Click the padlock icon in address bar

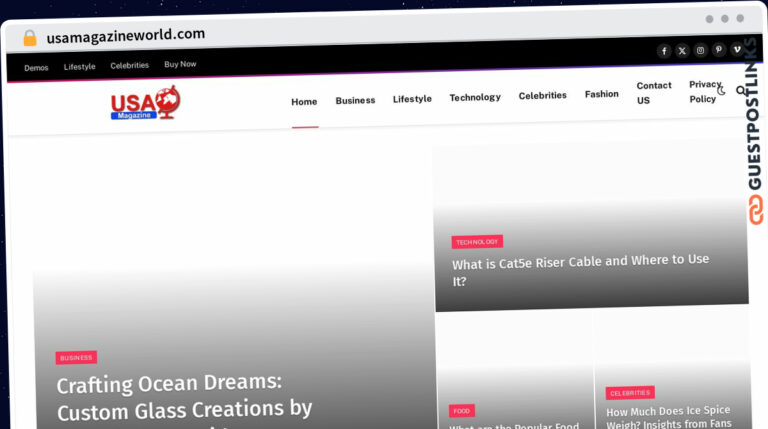pos(30,38)
